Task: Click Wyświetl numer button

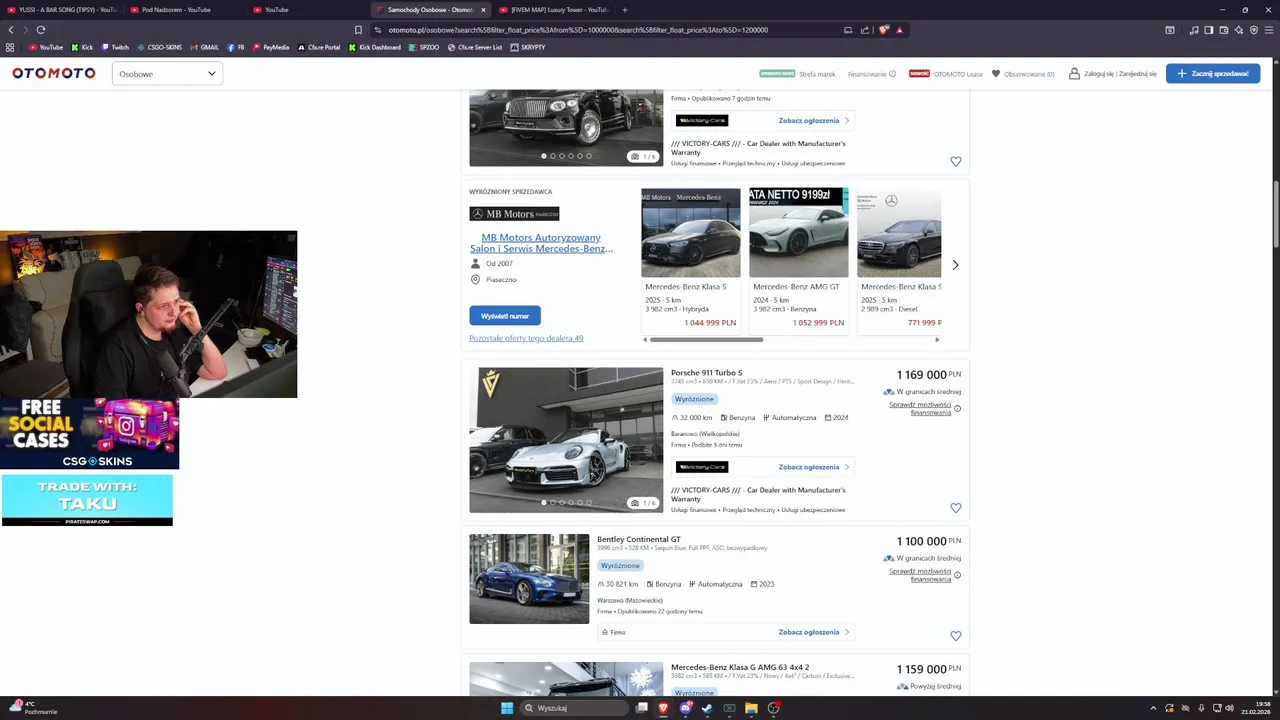Action: (505, 316)
